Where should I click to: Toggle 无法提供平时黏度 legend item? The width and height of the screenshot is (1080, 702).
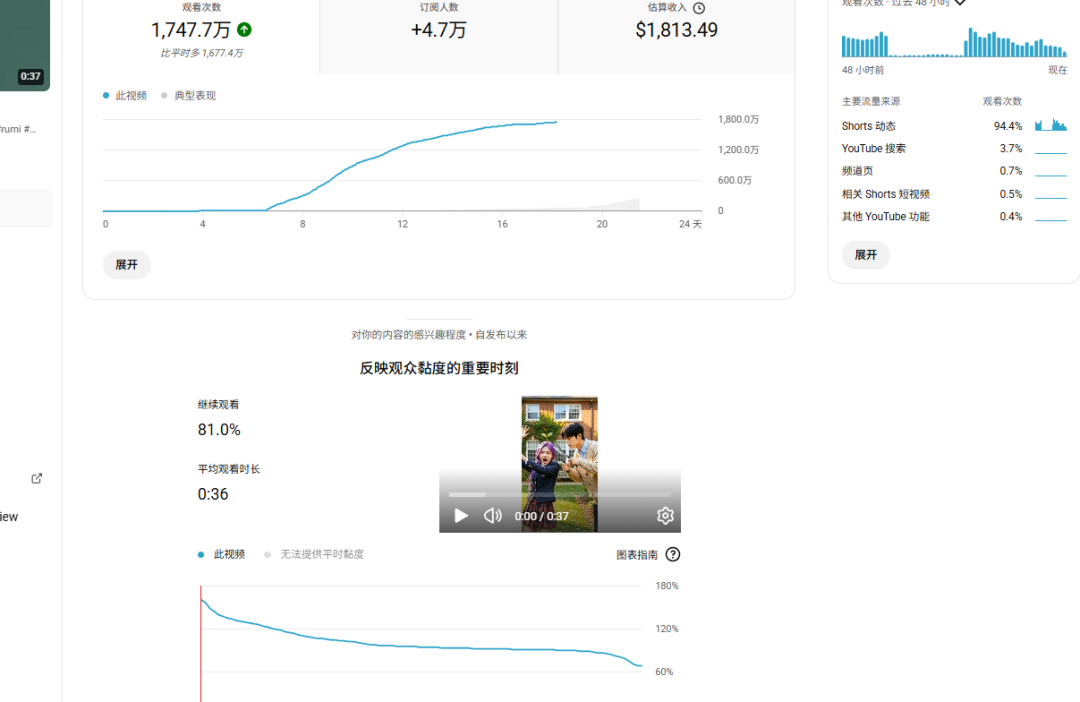click(314, 555)
